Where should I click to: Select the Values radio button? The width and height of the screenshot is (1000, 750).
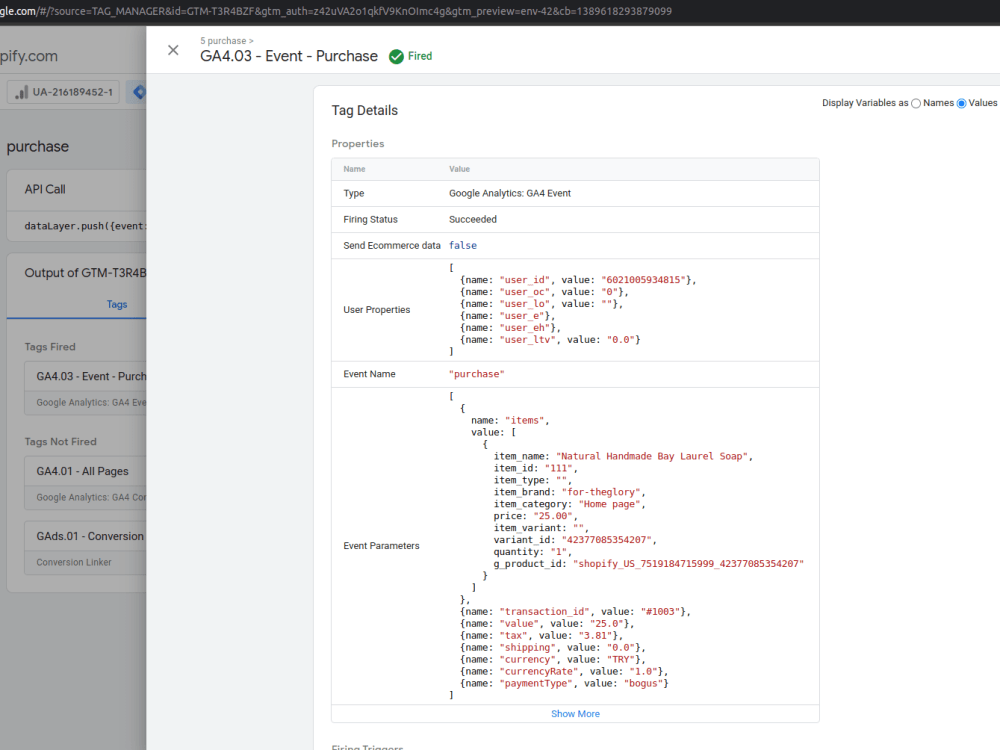click(x=961, y=103)
